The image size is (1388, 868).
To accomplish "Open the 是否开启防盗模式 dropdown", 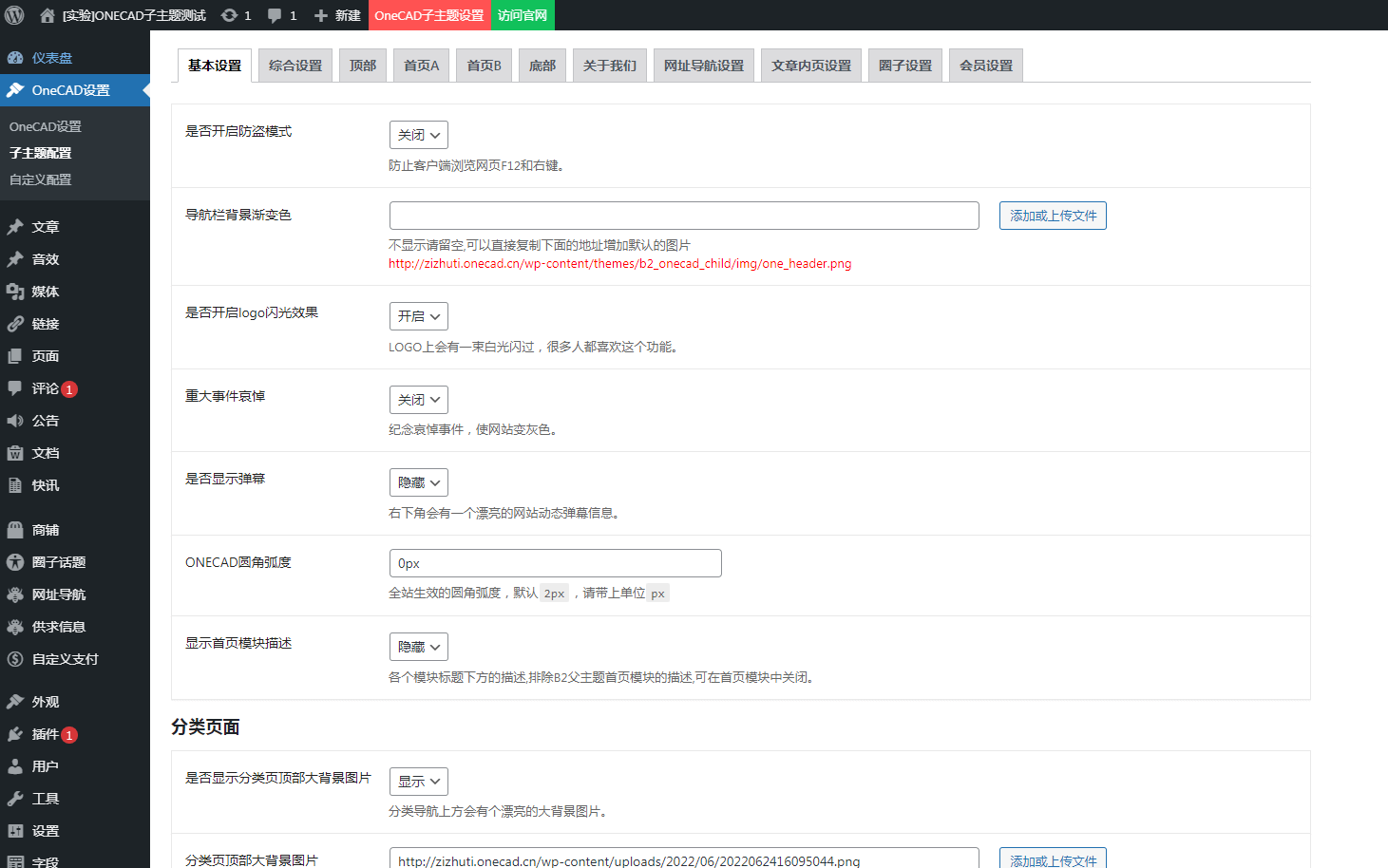I will (x=419, y=135).
